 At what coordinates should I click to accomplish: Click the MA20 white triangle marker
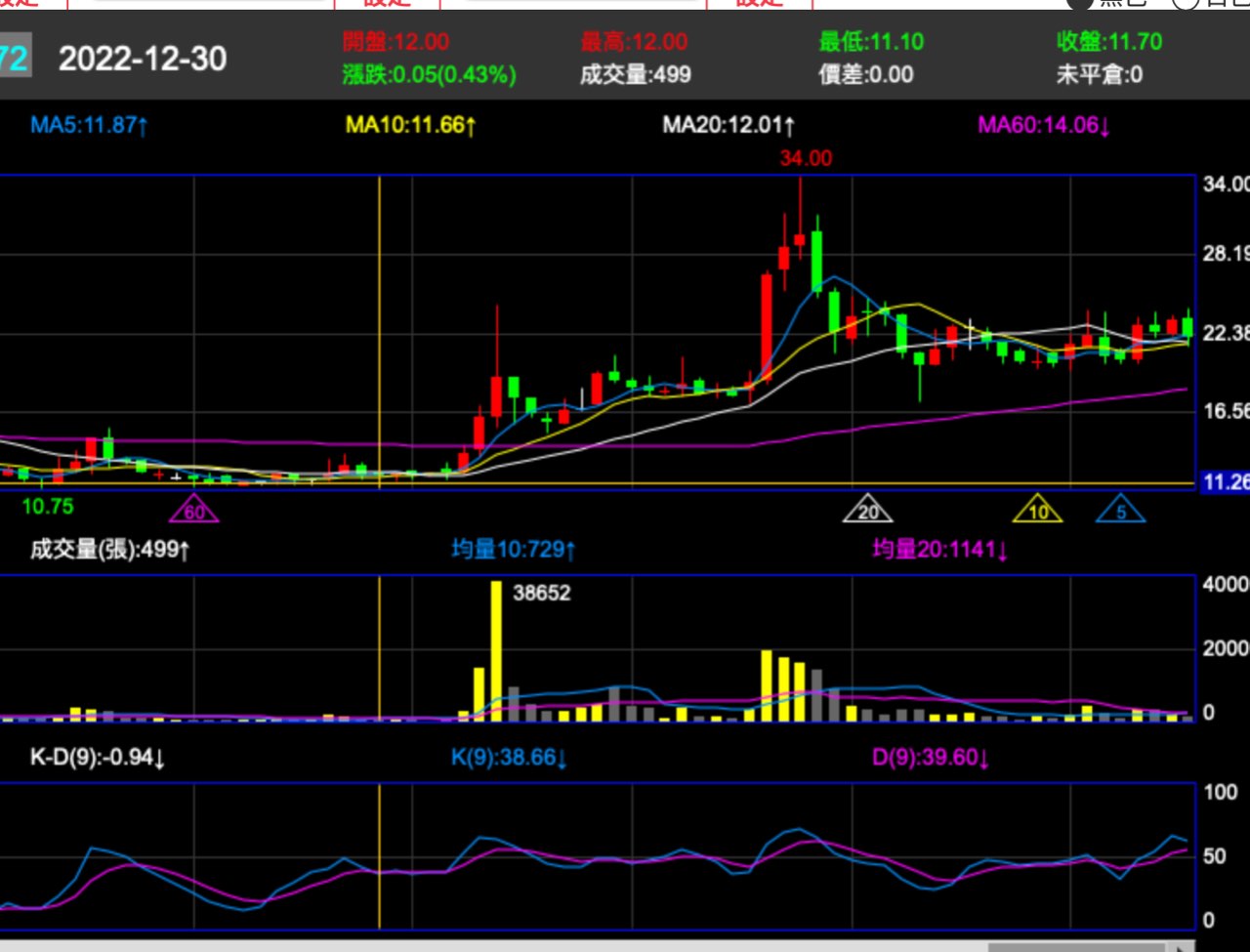(x=867, y=510)
